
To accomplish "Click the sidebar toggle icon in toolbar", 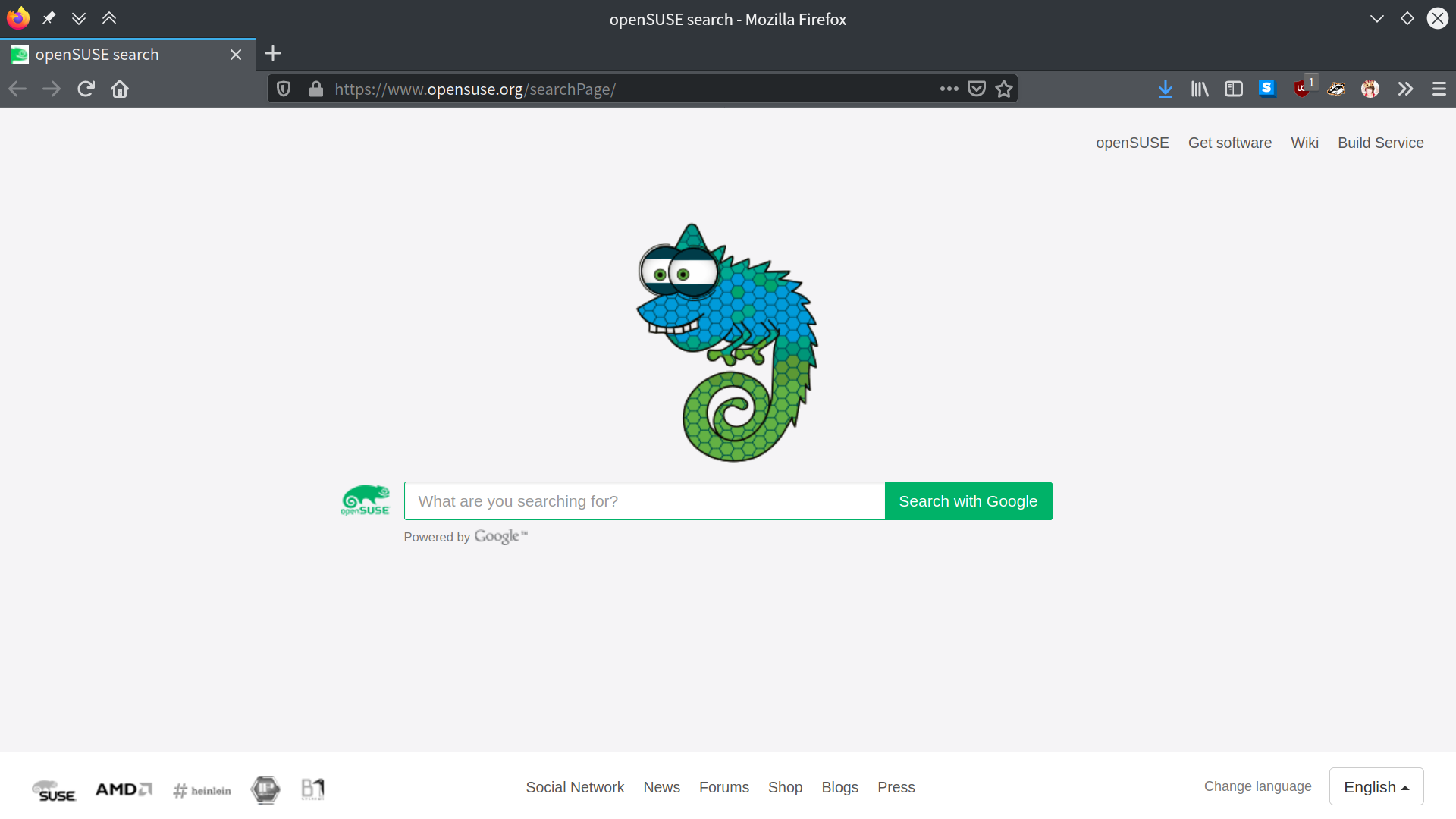I will click(1233, 89).
